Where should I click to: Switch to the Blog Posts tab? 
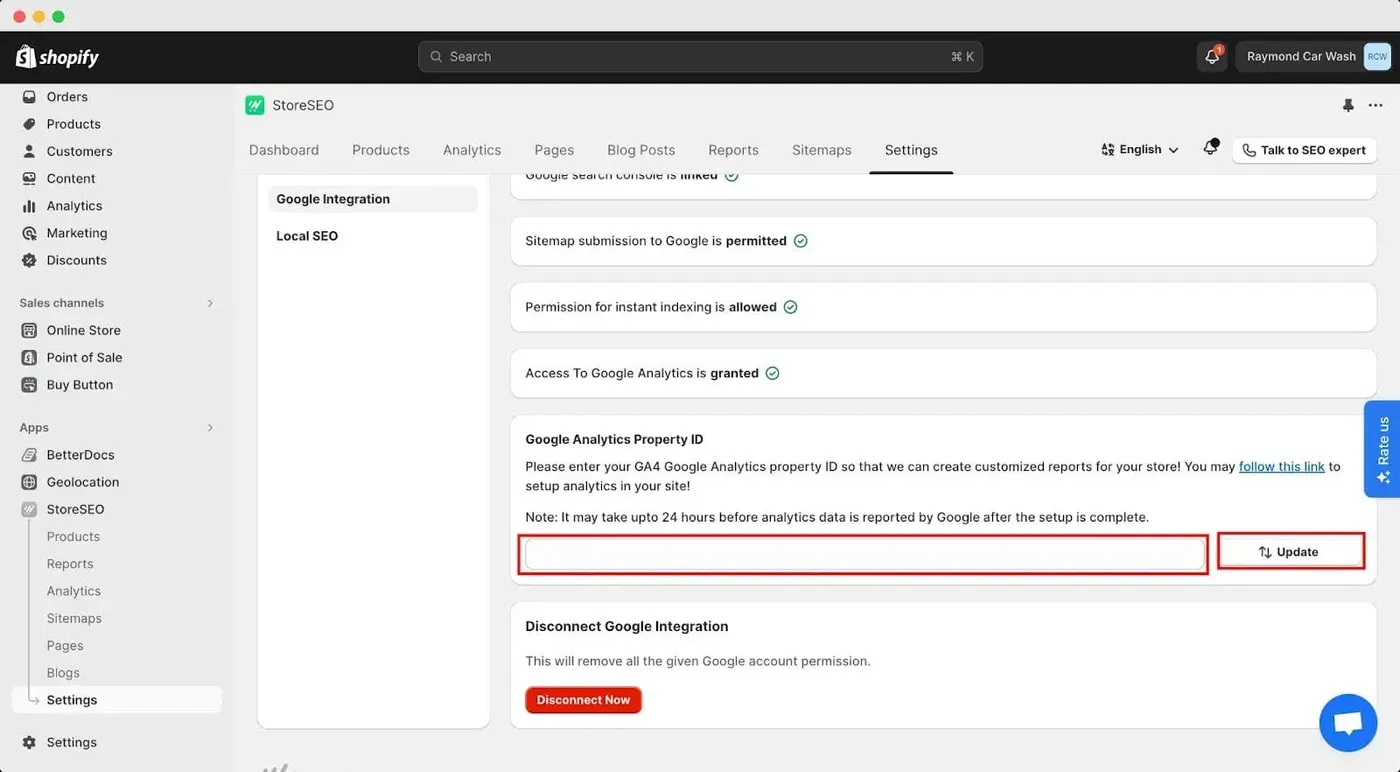click(641, 150)
